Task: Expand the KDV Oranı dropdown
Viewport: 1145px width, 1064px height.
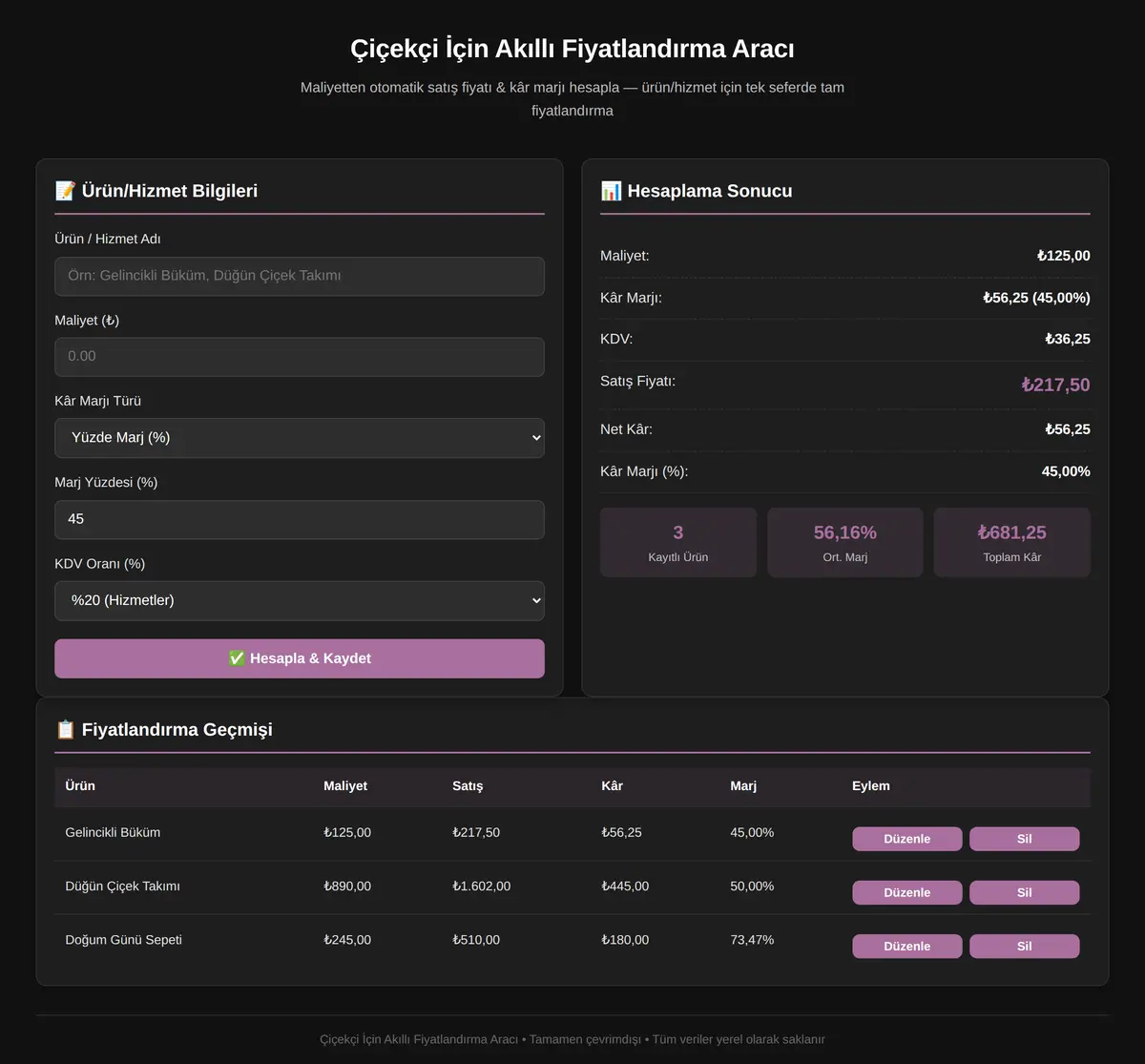Action: tap(300, 601)
